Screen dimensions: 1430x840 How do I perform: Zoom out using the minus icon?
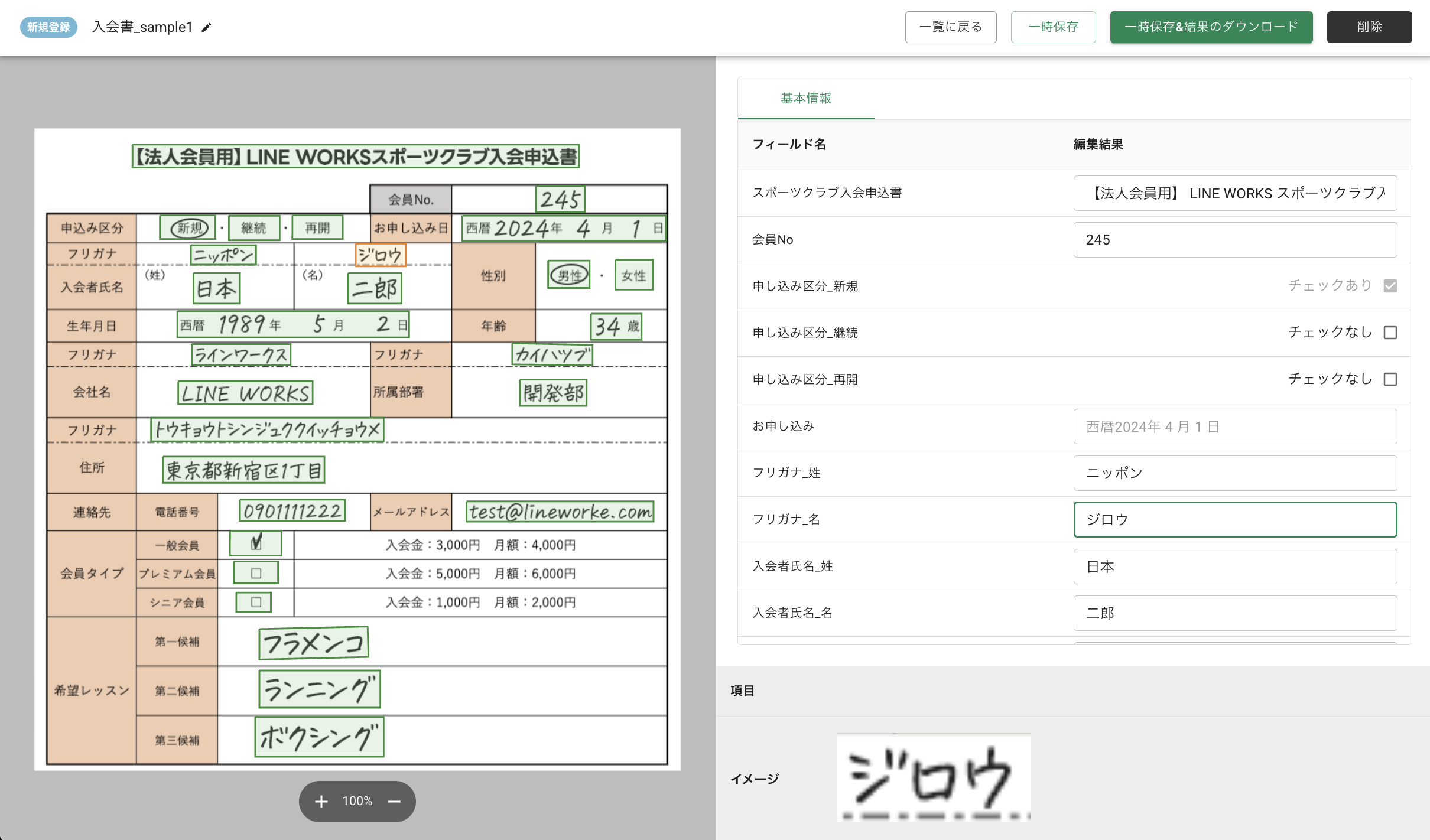(x=393, y=802)
